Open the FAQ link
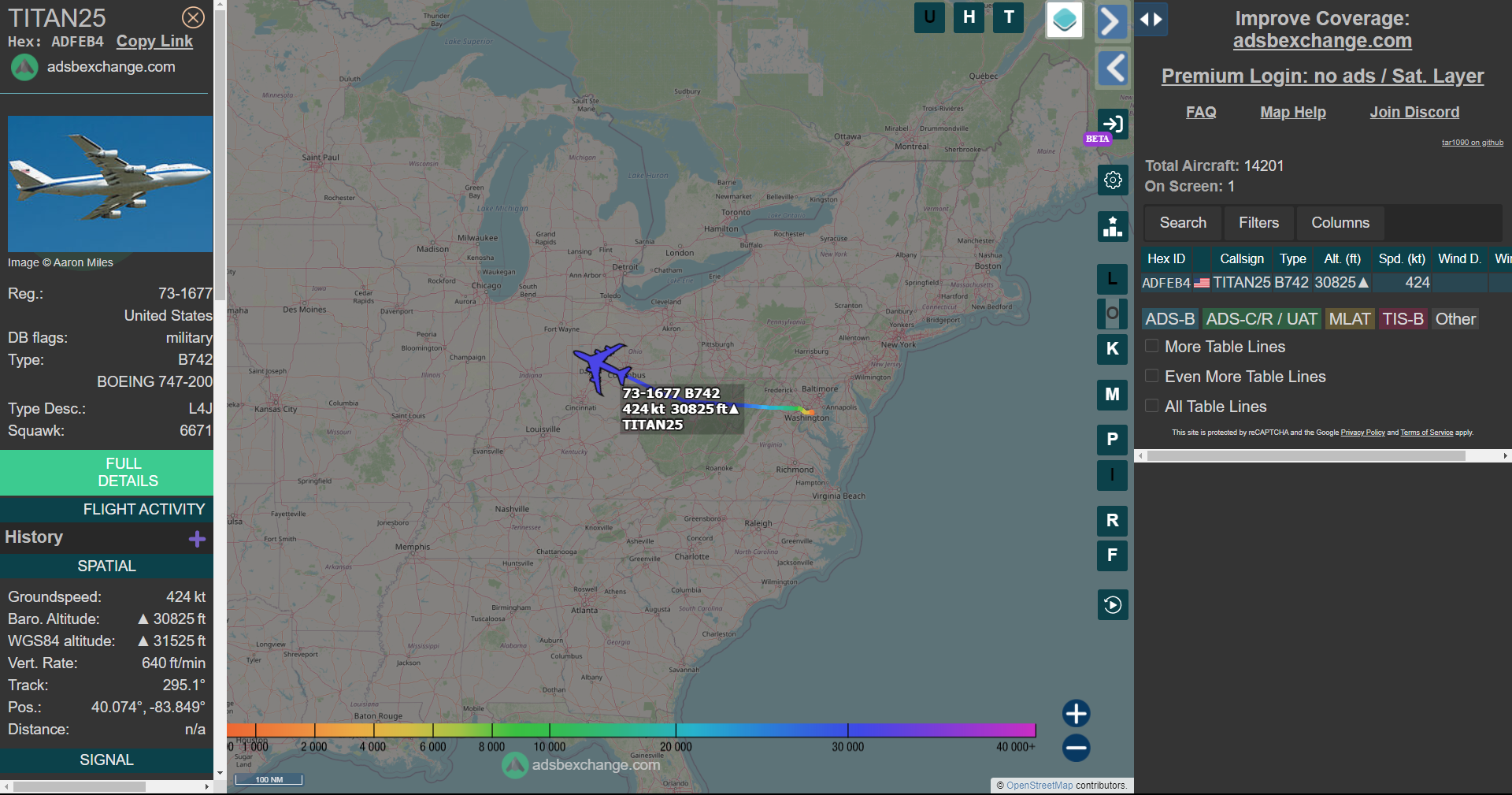The width and height of the screenshot is (1512, 795). click(x=1201, y=112)
